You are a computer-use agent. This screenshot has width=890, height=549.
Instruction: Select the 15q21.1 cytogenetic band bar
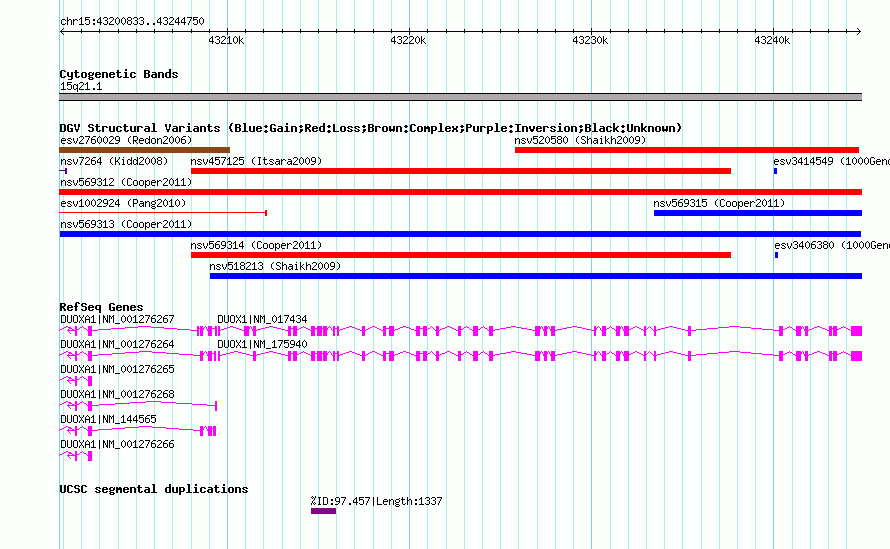(x=460, y=97)
